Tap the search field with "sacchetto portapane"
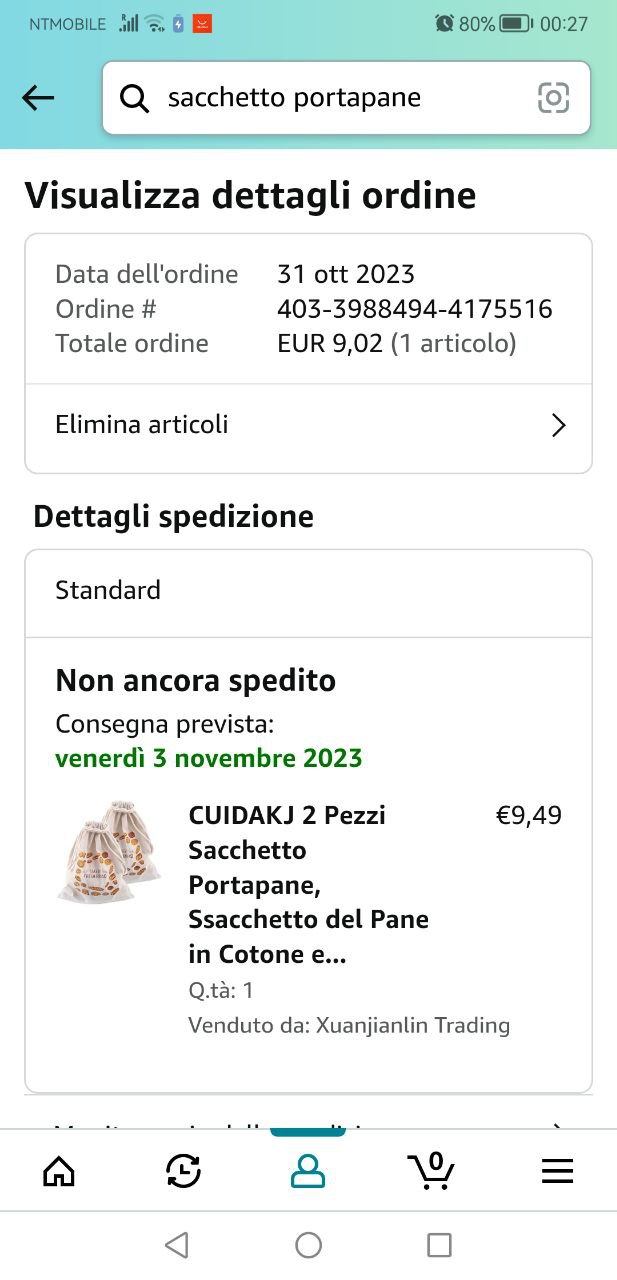 (340, 98)
